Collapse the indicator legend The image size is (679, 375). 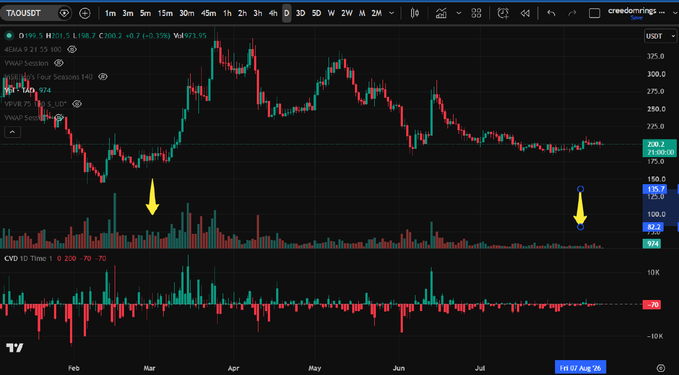(x=12, y=132)
